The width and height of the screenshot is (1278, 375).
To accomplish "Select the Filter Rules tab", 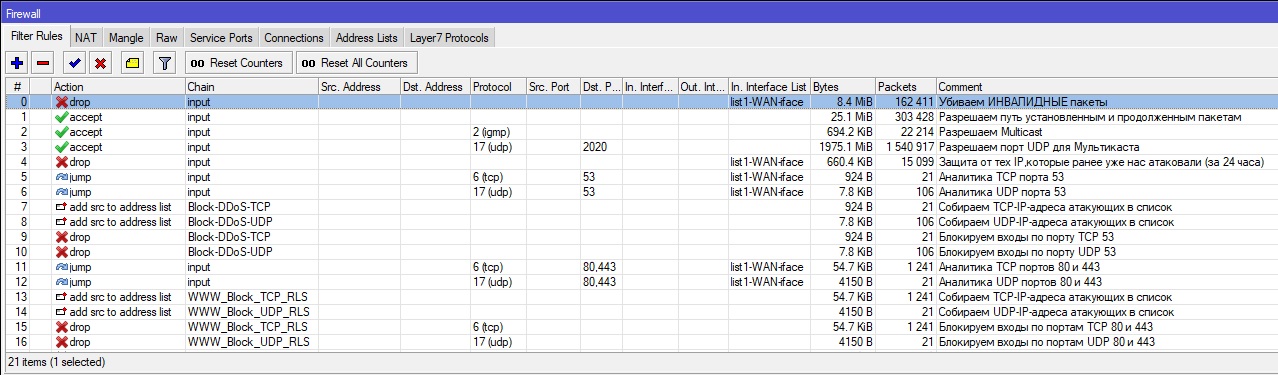I will point(37,36).
